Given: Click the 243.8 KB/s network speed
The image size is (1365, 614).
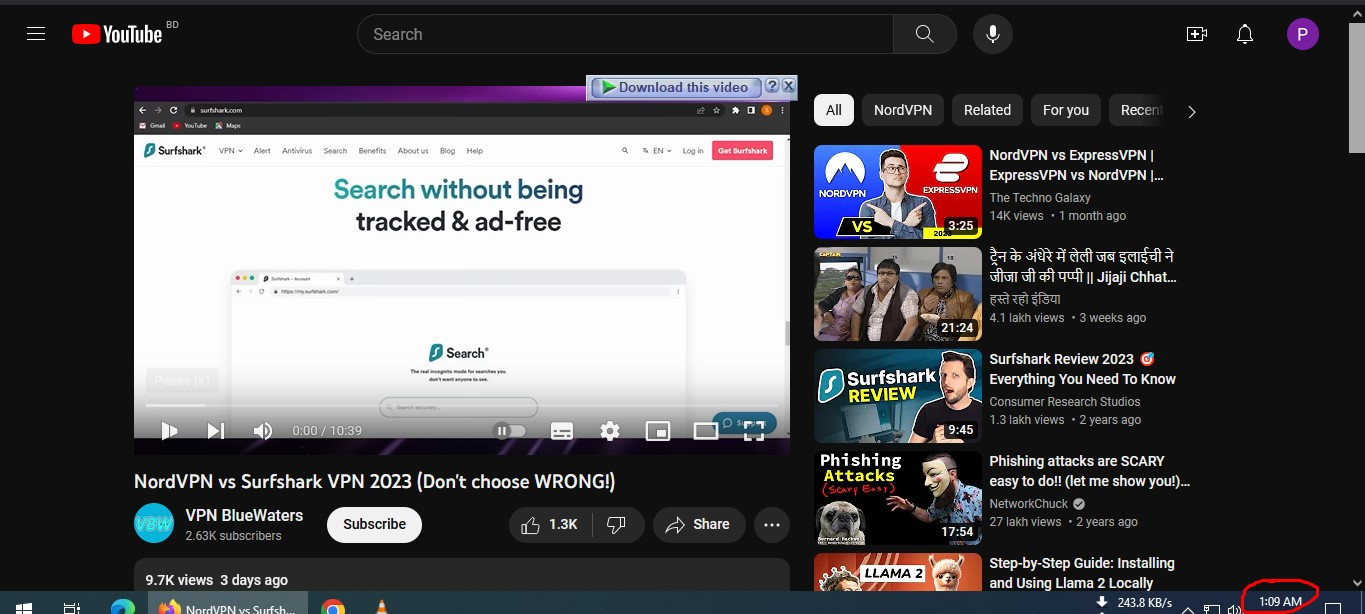Looking at the screenshot, I should (x=1145, y=603).
